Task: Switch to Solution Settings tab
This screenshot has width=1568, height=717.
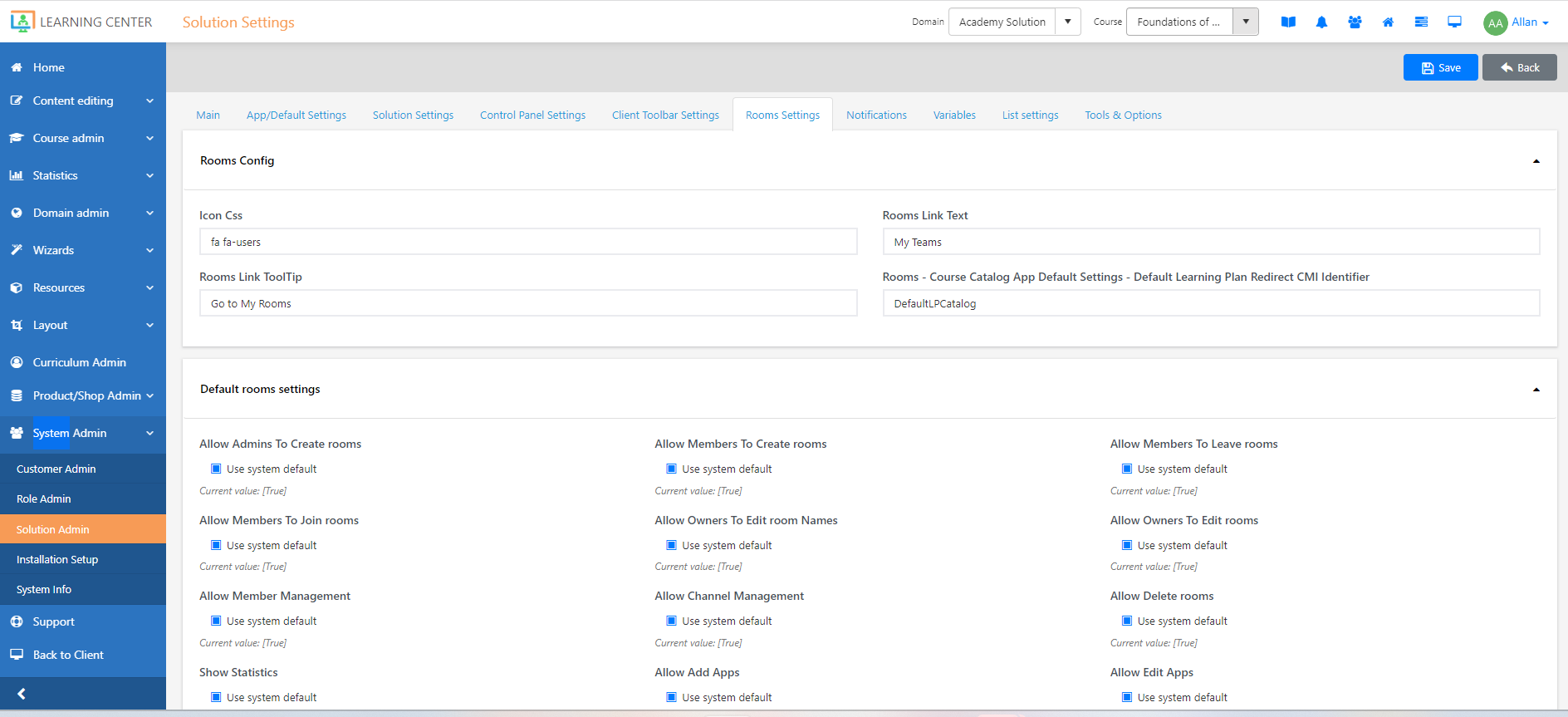Action: 413,115
